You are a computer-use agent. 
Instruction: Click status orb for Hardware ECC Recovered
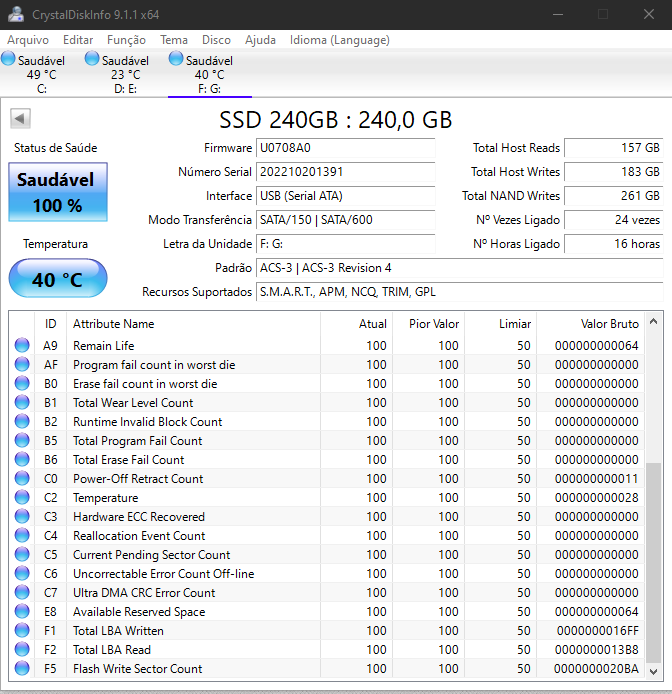22,517
